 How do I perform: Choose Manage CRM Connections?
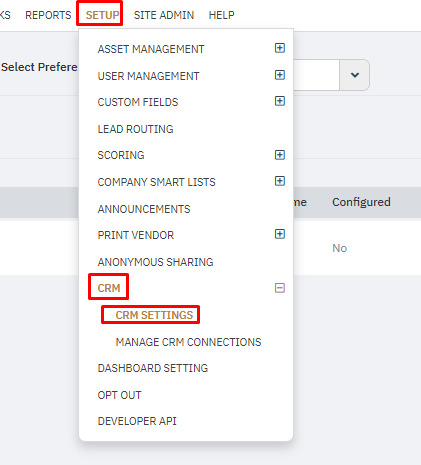coord(188,342)
